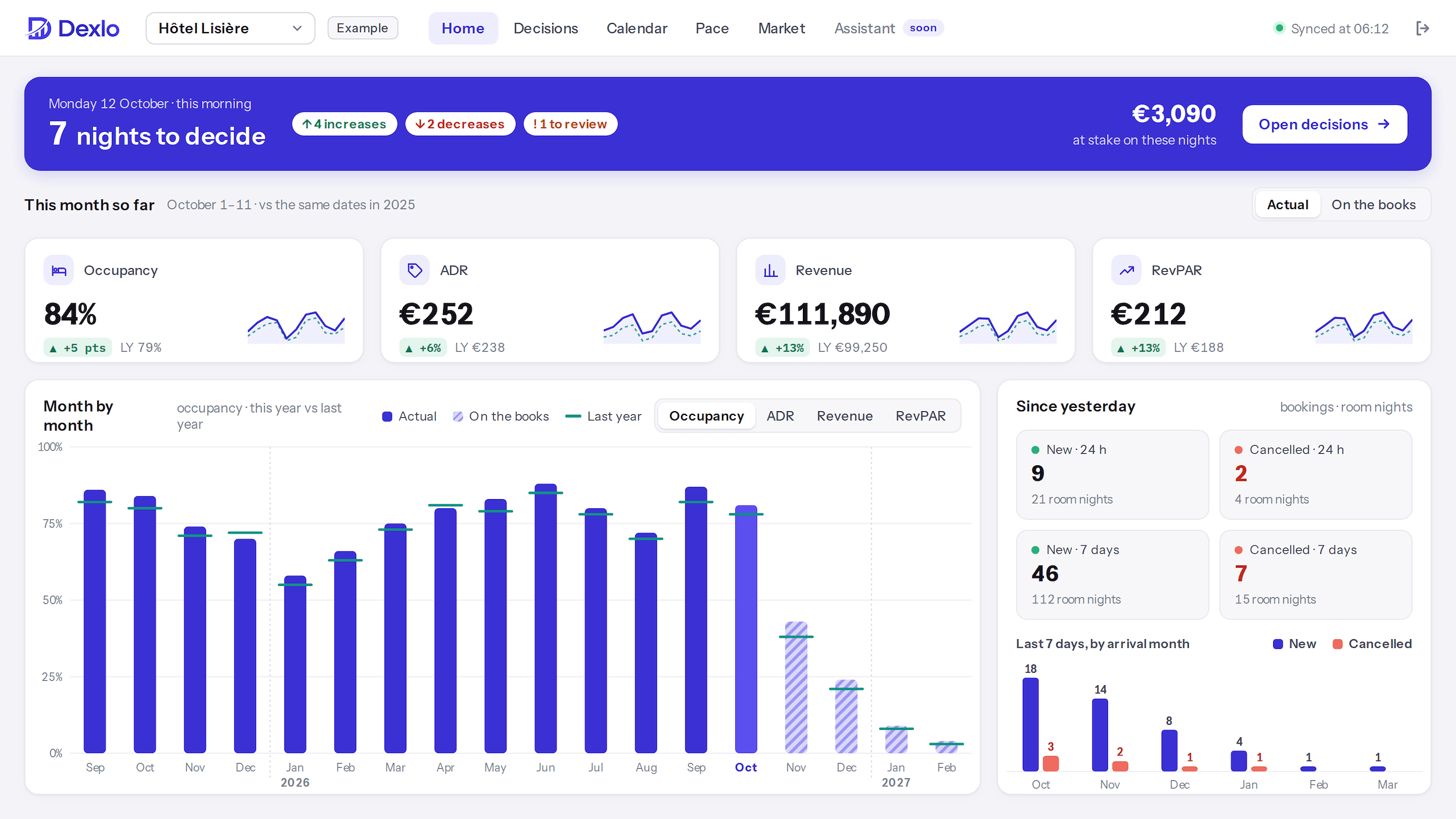Viewport: 1456px width, 819px height.
Task: Click the hatched Nov on-the-books bar
Action: (796, 687)
